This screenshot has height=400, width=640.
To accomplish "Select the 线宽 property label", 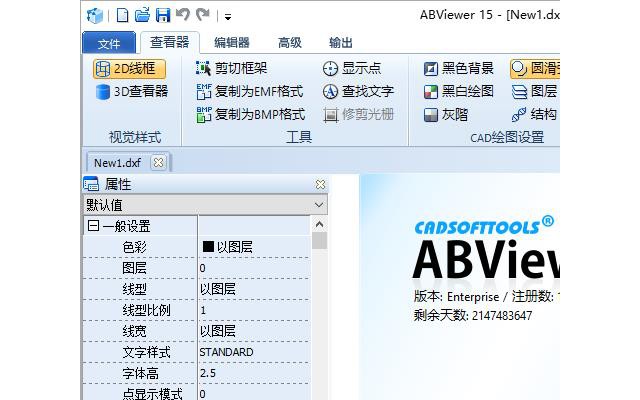I will point(134,331).
